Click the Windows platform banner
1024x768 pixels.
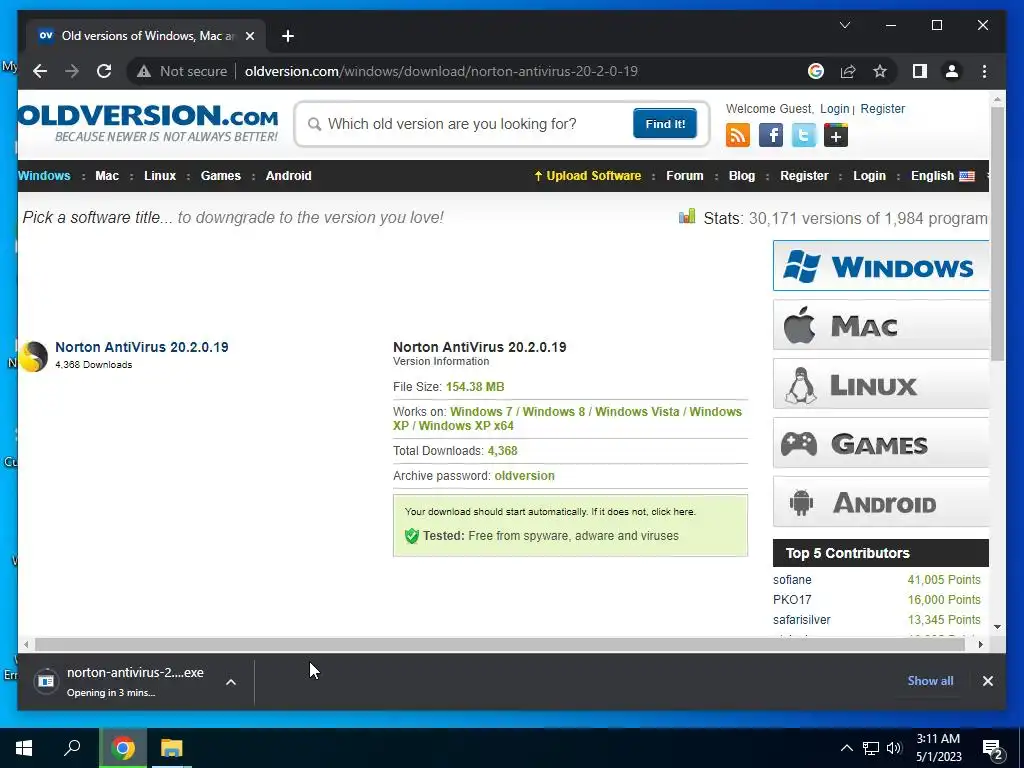click(881, 266)
